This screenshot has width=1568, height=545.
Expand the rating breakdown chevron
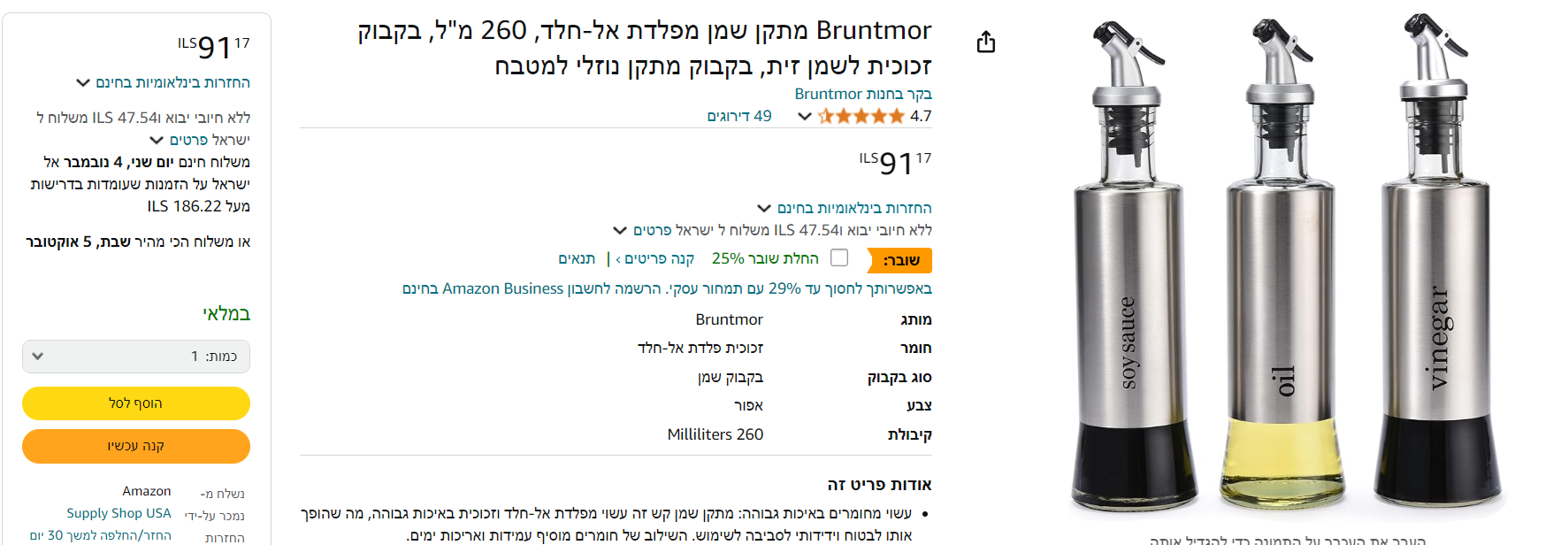[804, 116]
